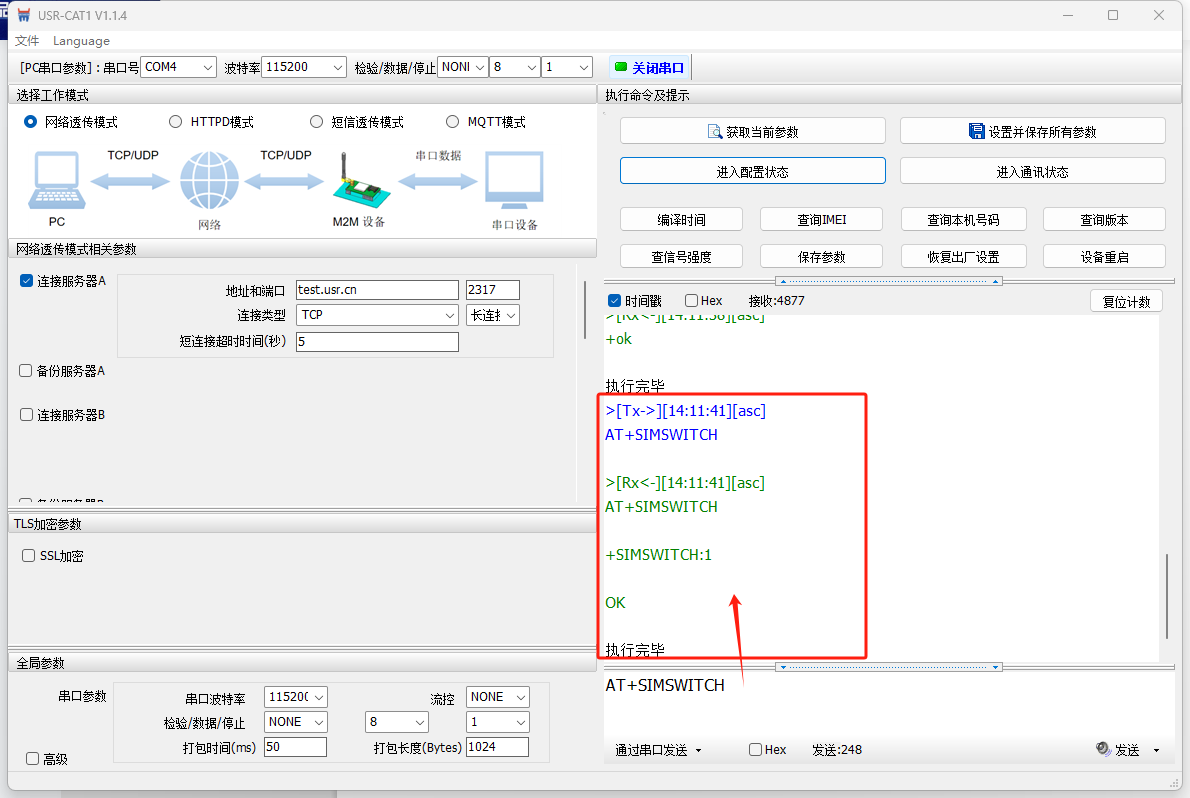Toggle the 时间戳 checkbox
This screenshot has height=798, width=1190.
[614, 301]
